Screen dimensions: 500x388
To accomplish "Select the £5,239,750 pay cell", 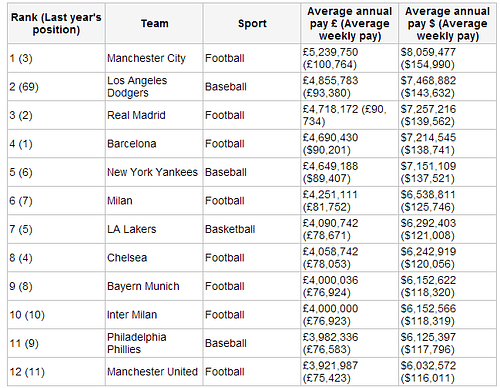I will (349, 58).
